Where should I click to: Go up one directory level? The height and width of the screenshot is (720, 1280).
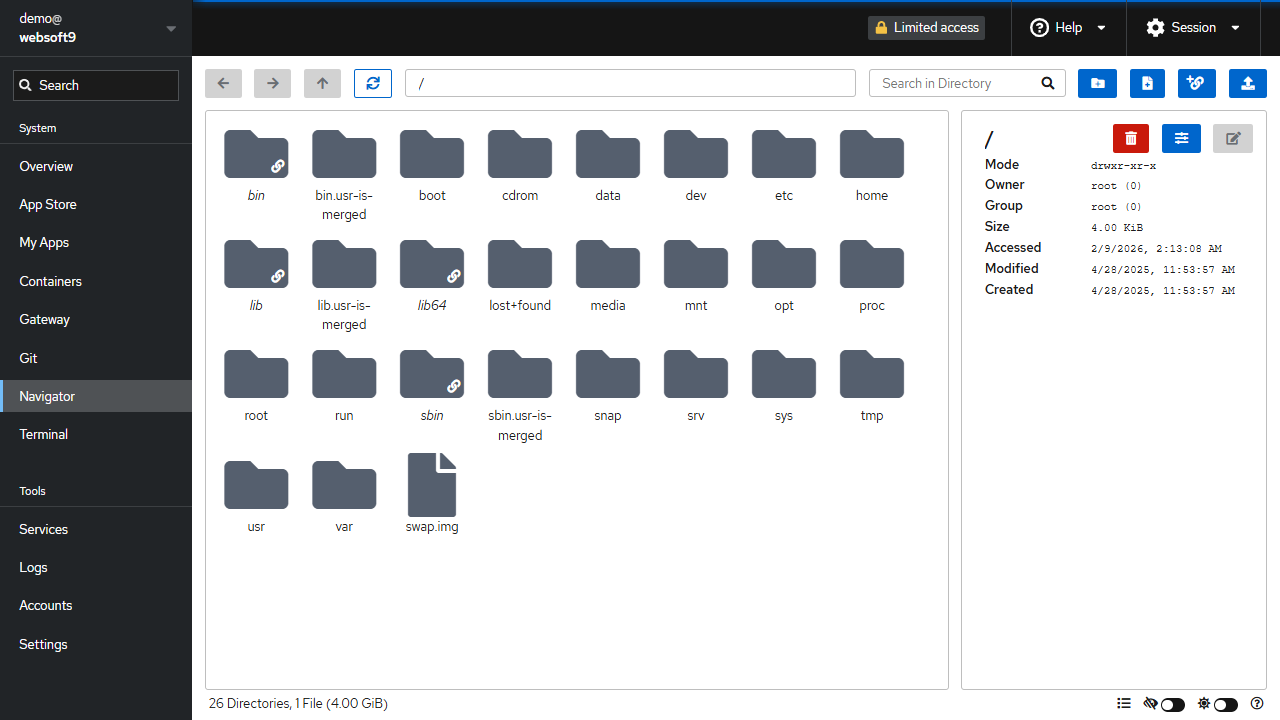coord(322,84)
